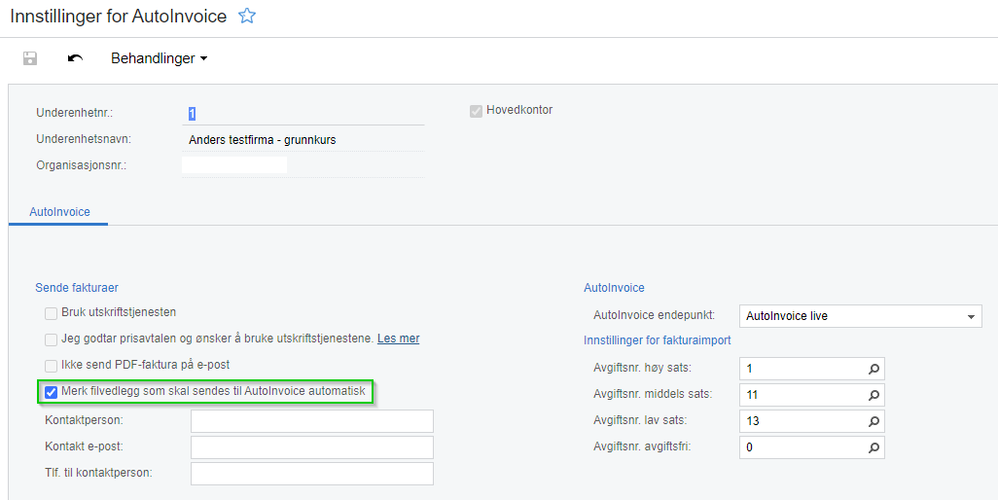Click the Innstillinger for AutoInvoice title
Image resolution: width=998 pixels, height=500 pixels.
tap(118, 16)
